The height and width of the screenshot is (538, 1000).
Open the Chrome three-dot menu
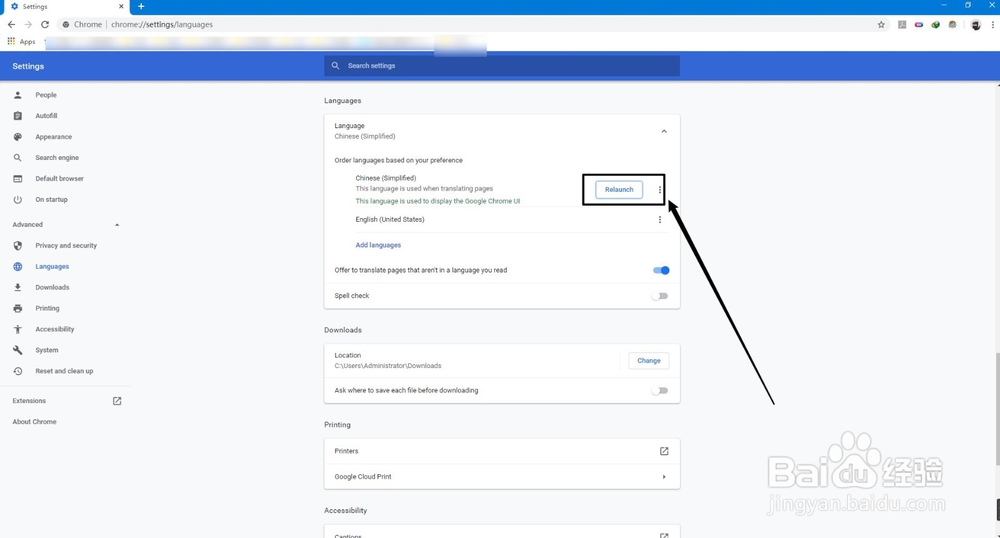(x=992, y=24)
